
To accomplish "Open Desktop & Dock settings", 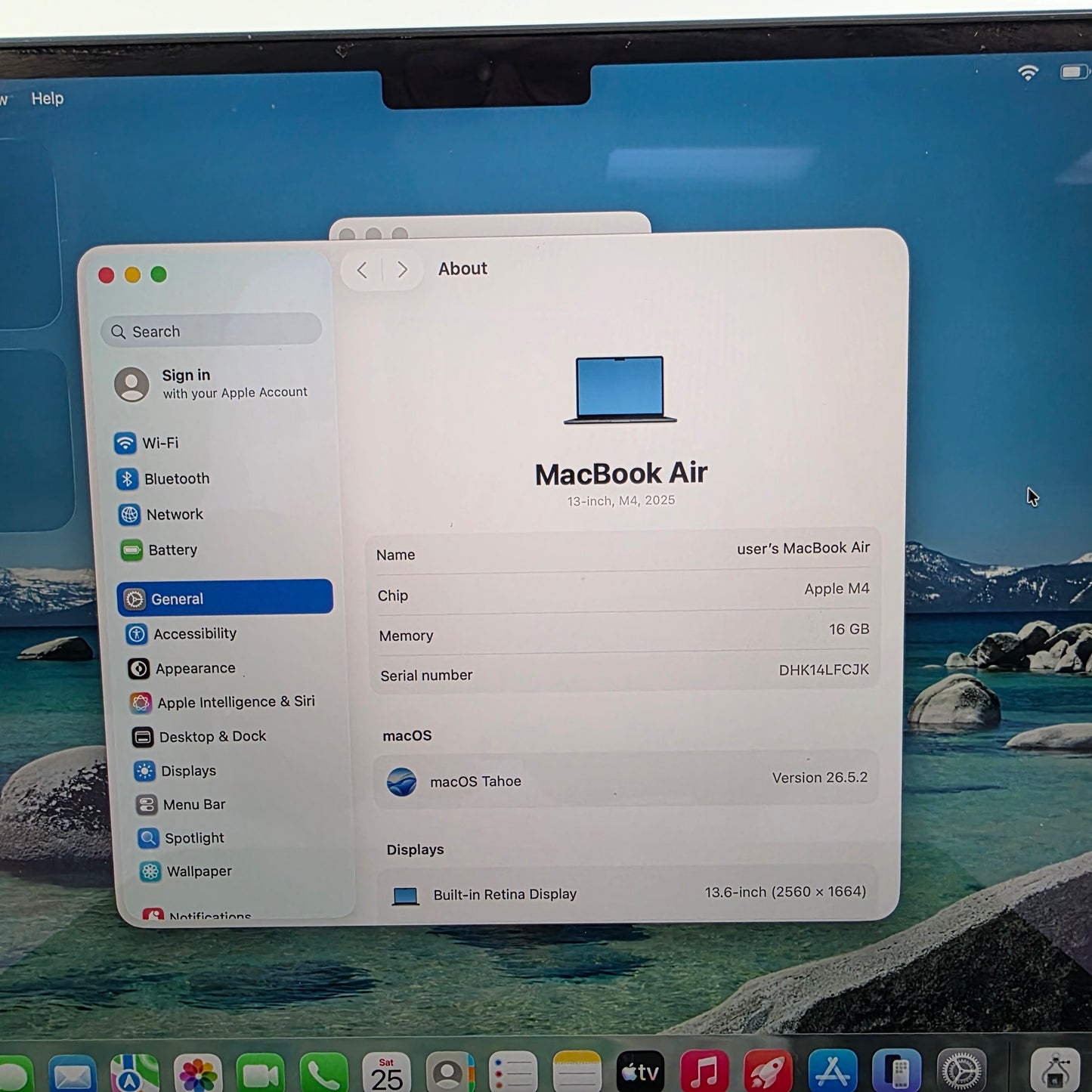I will point(199,737).
